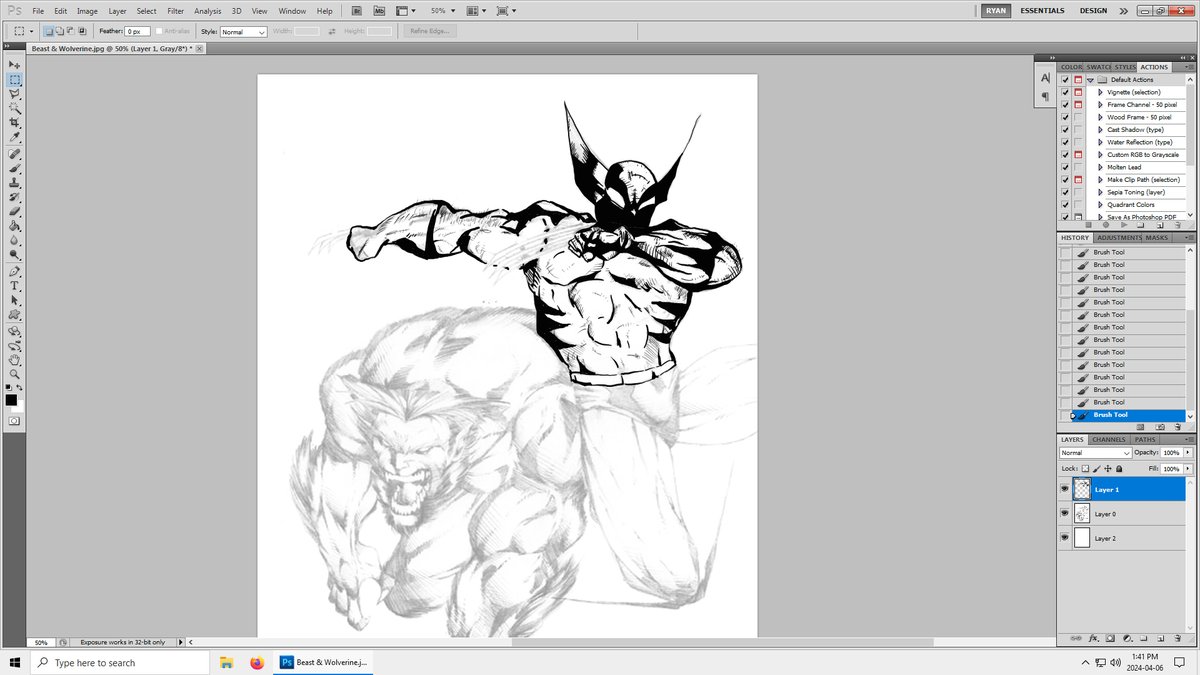Viewport: 1200px width, 675px height.
Task: Open the layer blend mode Normal dropdown
Action: click(x=1095, y=453)
